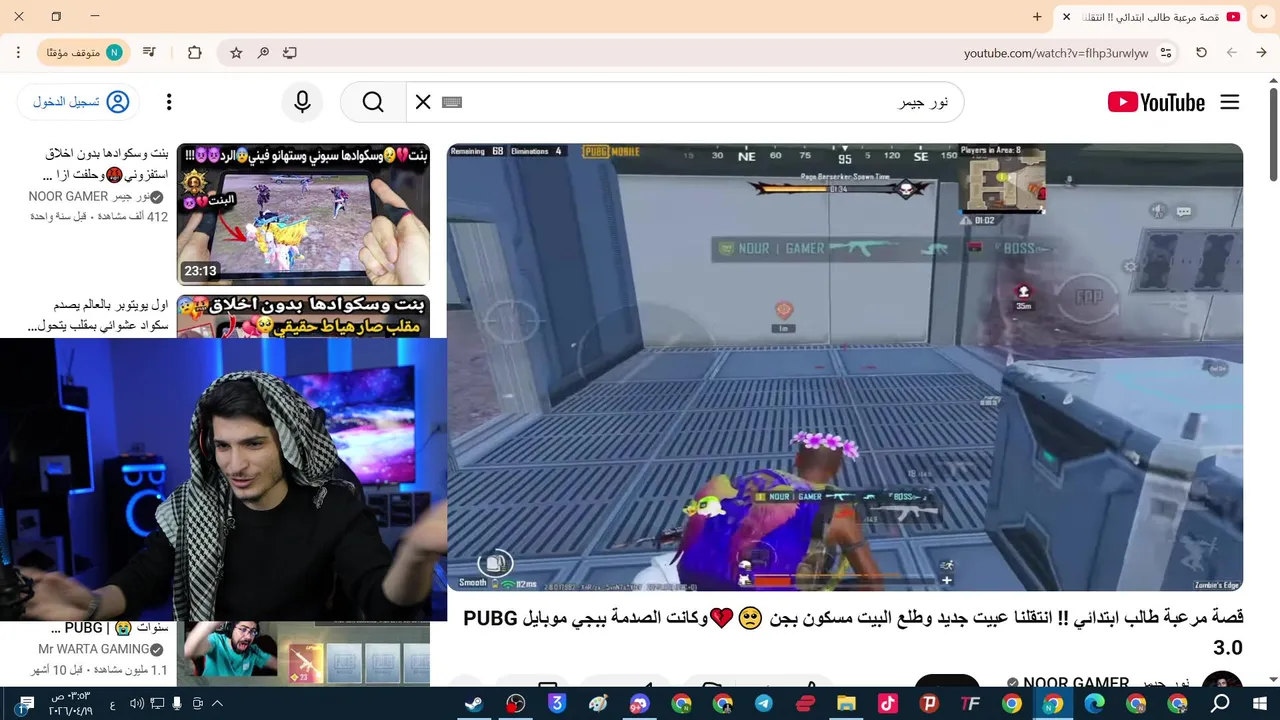View site information icon in address bar
This screenshot has height=720, width=1280.
pos(1166,53)
